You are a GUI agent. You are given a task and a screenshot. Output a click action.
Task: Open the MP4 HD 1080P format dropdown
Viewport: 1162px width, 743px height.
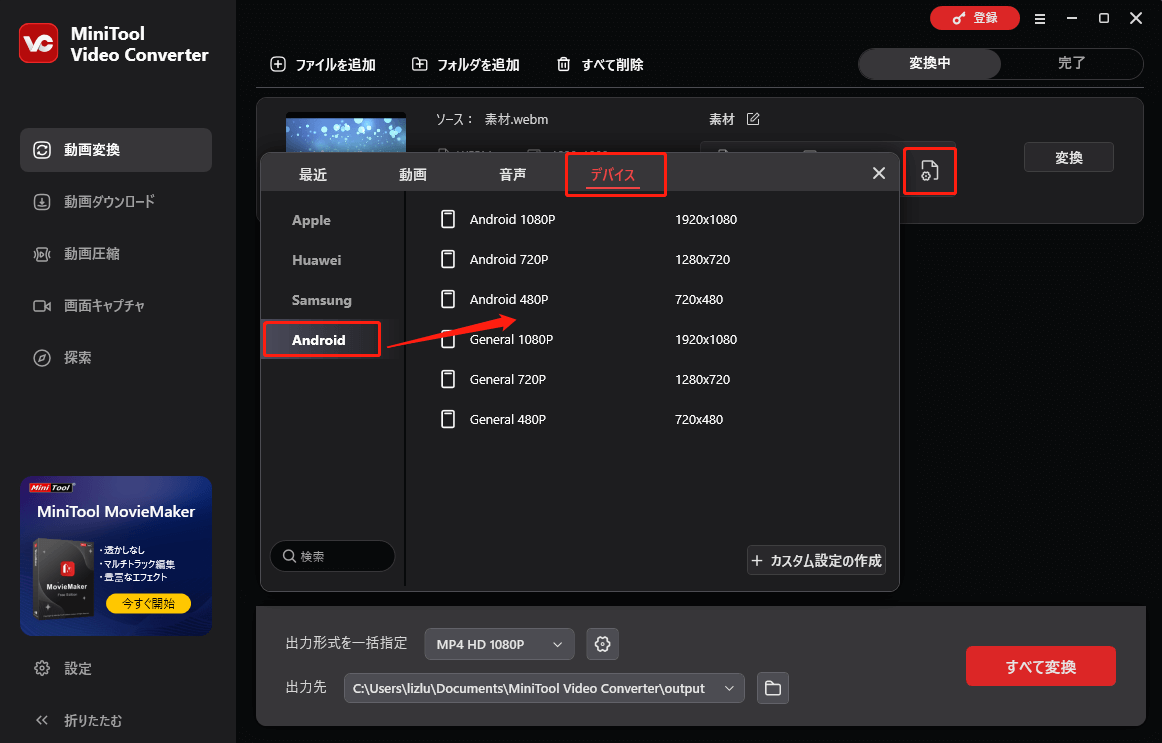tap(499, 644)
